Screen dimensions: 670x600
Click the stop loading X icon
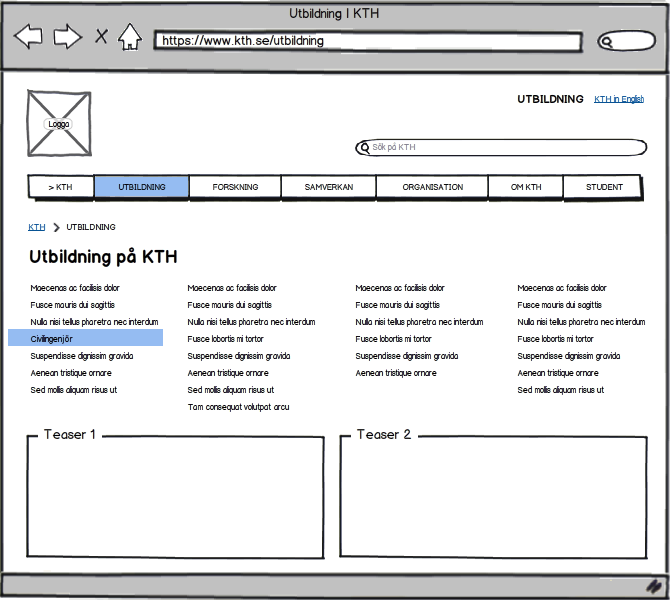click(101, 36)
